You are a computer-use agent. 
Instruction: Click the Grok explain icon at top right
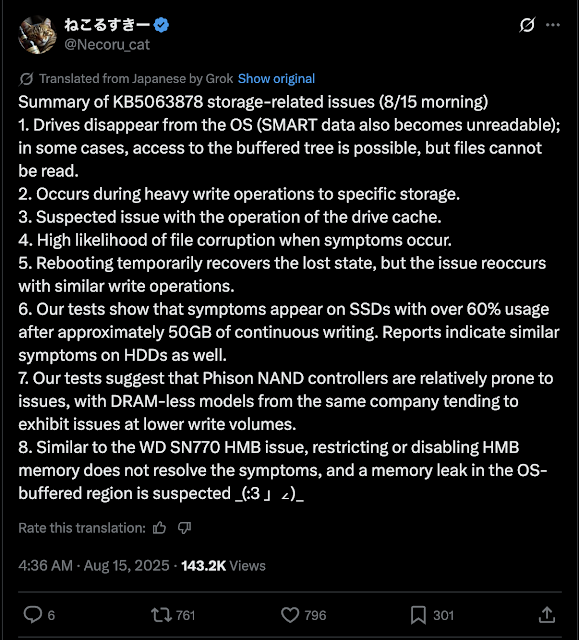[x=527, y=25]
